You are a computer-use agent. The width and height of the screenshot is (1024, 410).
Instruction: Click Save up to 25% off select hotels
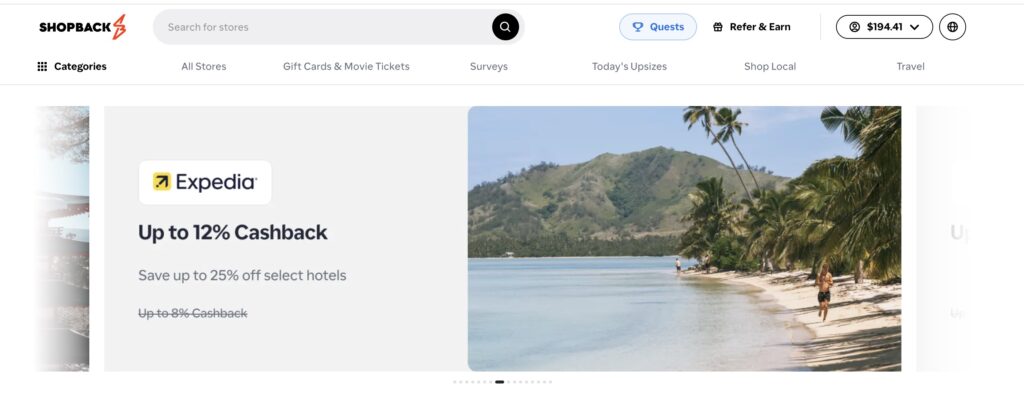(242, 276)
